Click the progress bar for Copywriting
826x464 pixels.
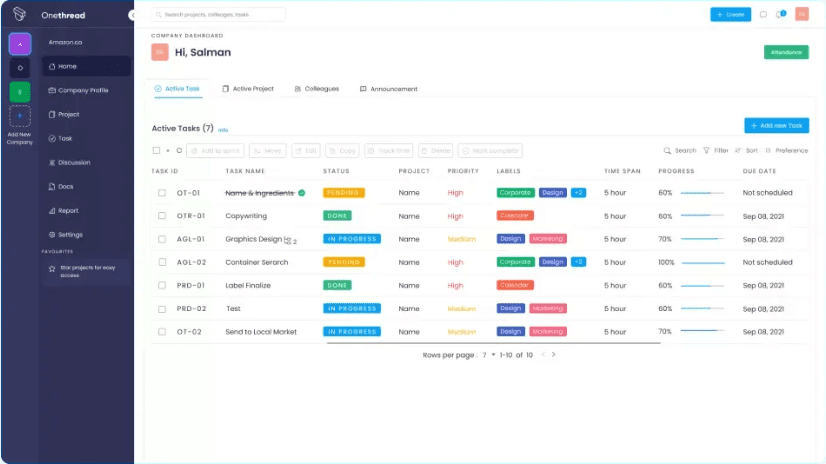pyautogui.click(x=702, y=216)
